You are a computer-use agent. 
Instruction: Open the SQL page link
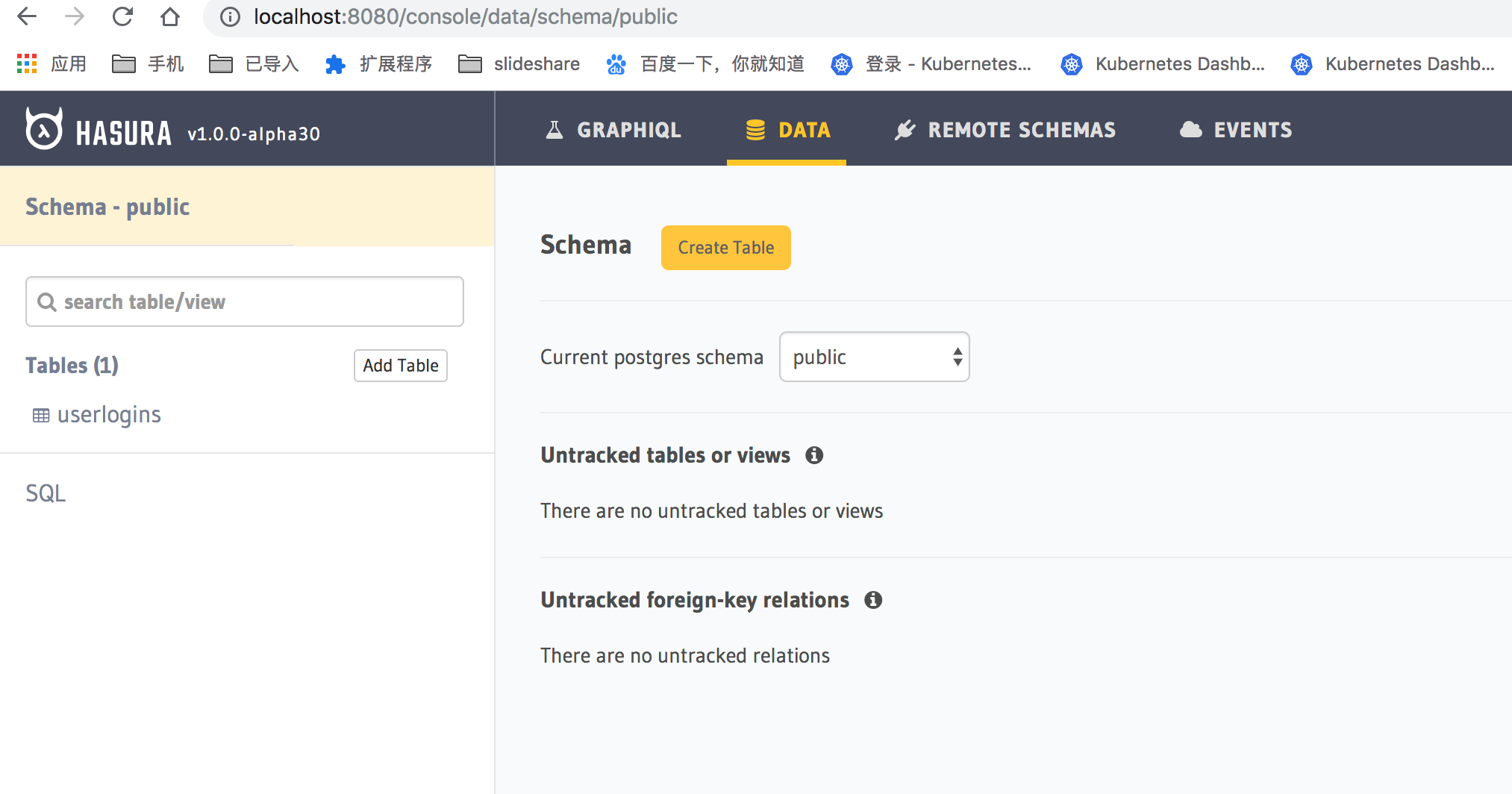(46, 493)
